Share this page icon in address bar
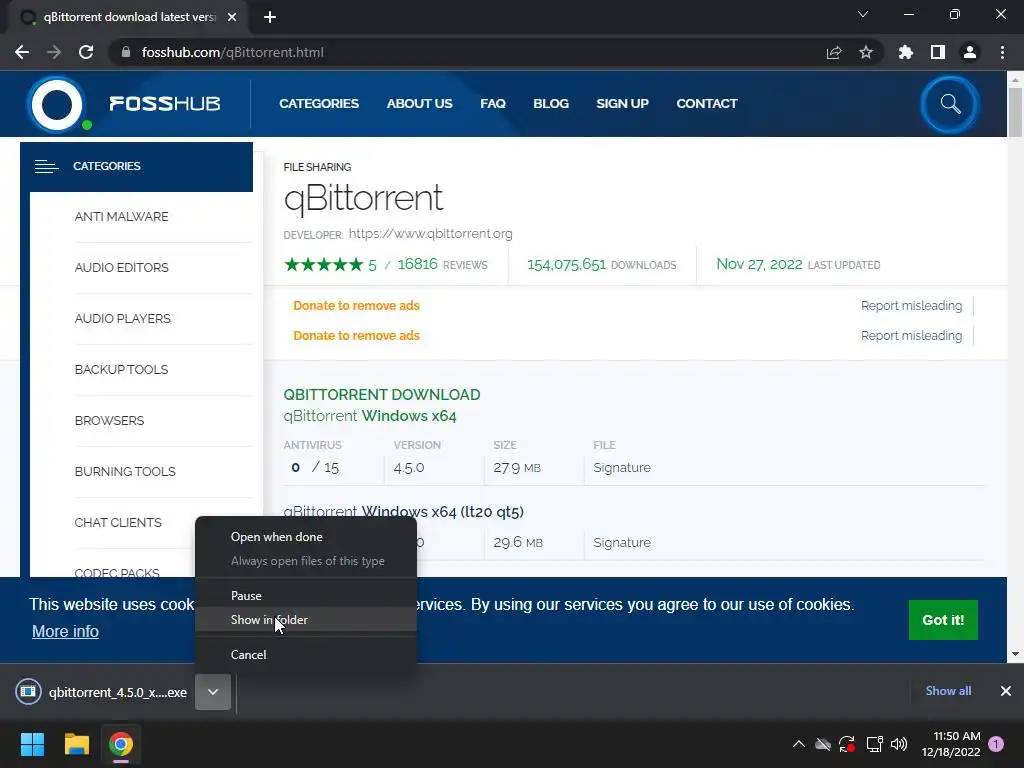Screen dimensions: 1024x768 coord(834,52)
